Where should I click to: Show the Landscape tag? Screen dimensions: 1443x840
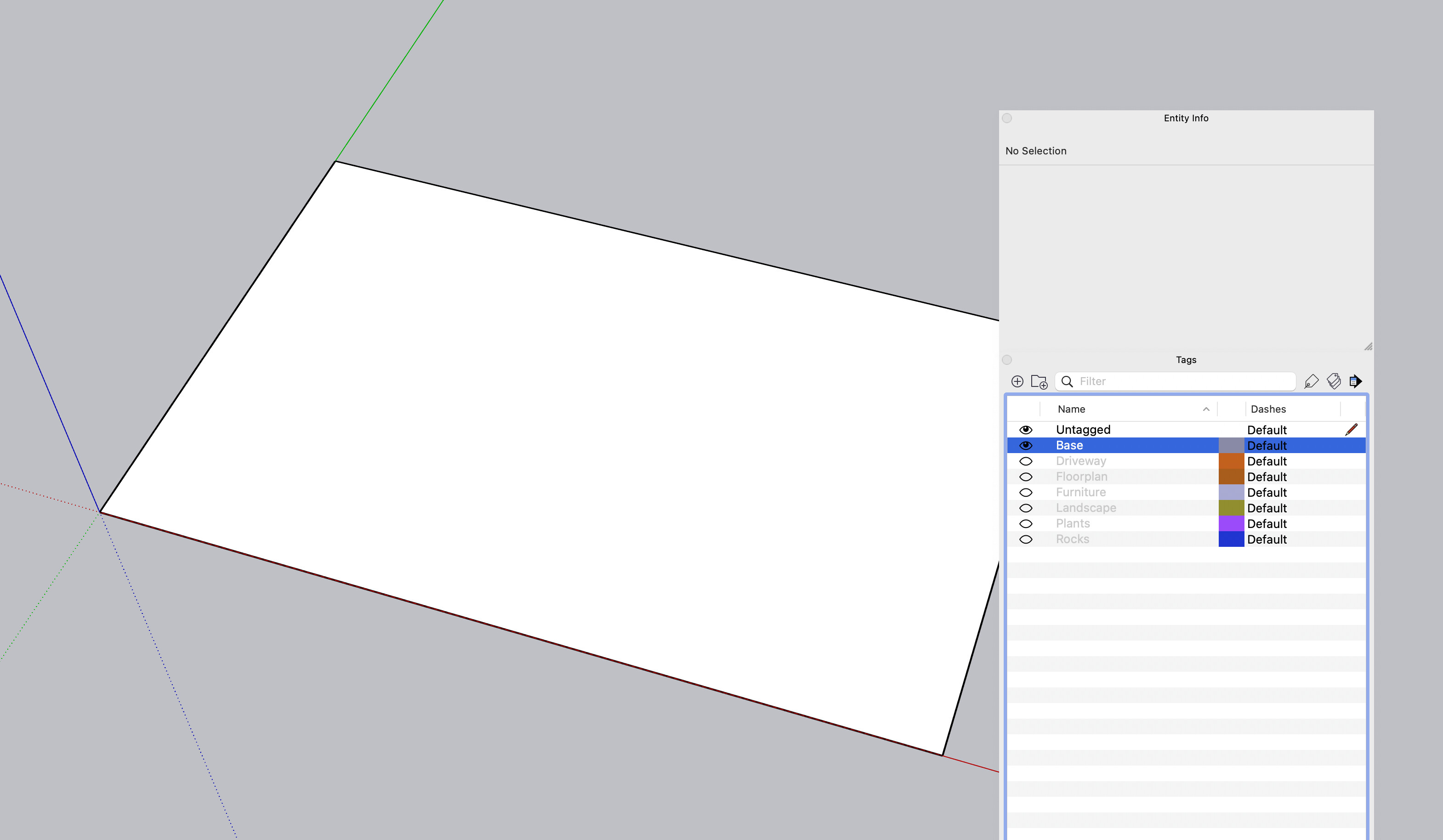tap(1026, 509)
